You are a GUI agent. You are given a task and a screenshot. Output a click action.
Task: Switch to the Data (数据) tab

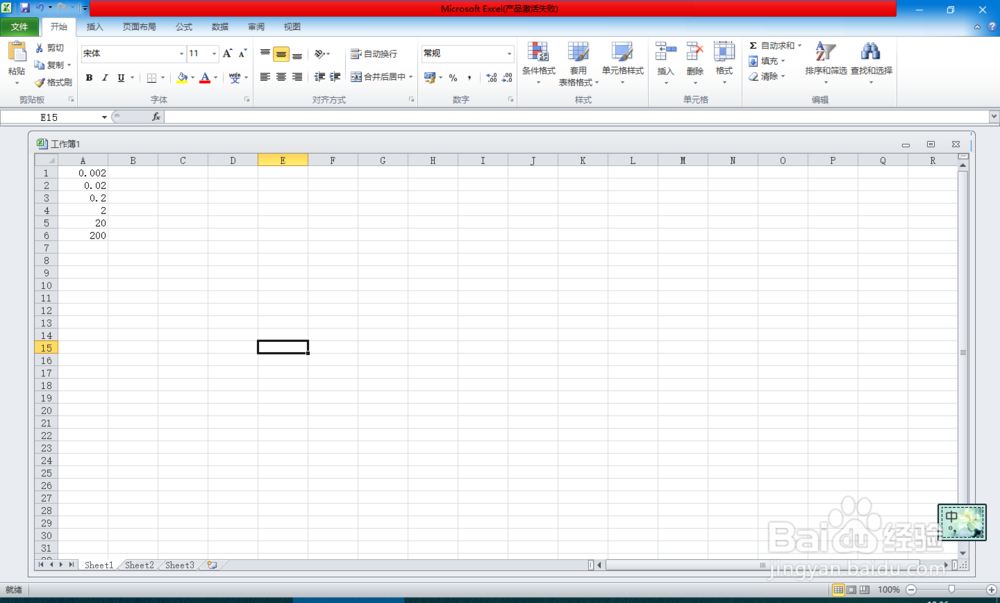pos(220,27)
